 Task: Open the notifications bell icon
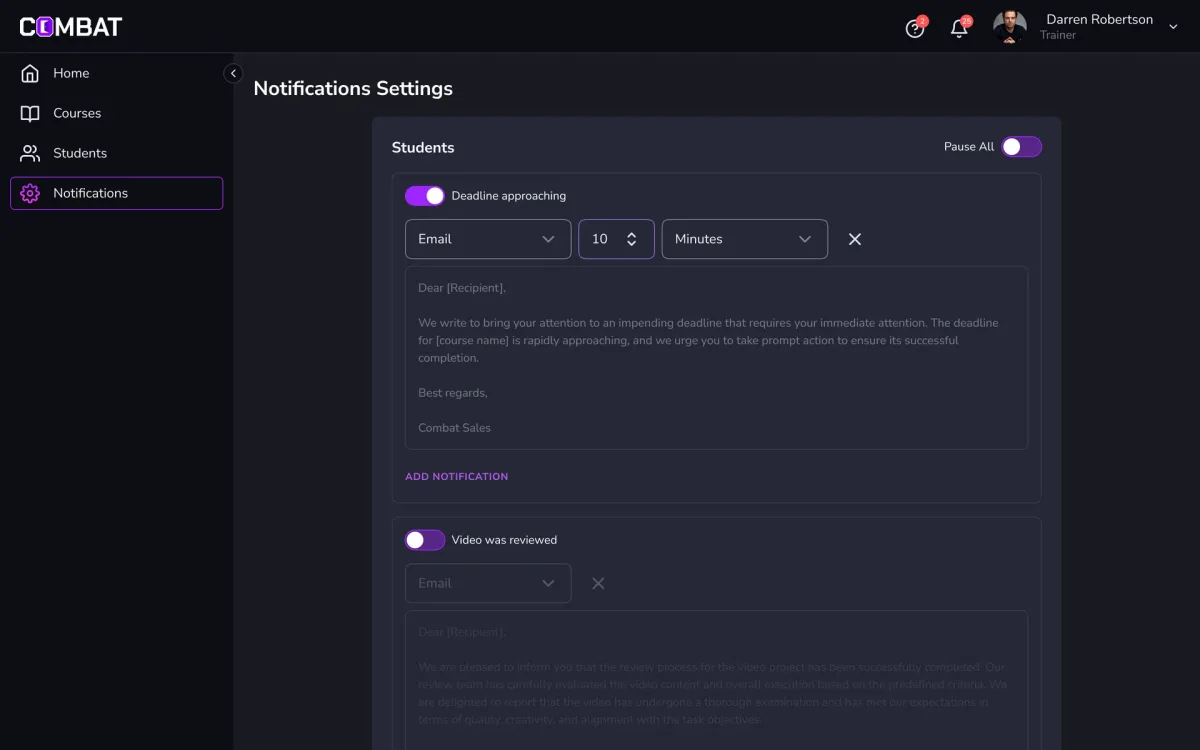point(959,28)
